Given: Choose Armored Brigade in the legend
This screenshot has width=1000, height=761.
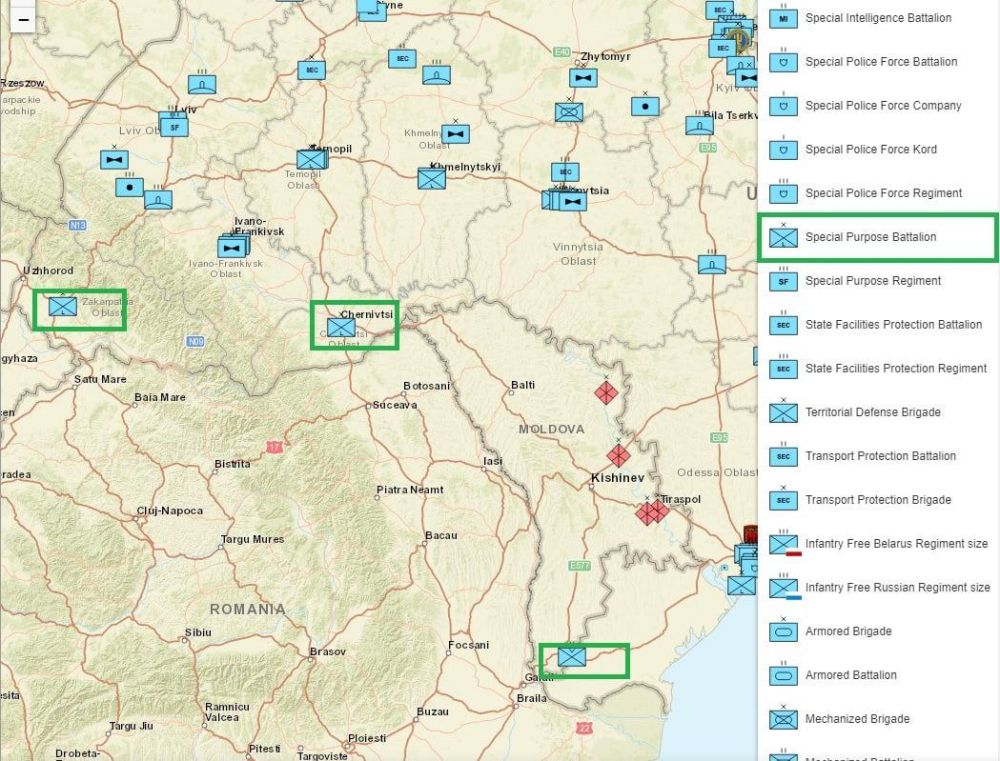Looking at the screenshot, I should point(848,631).
